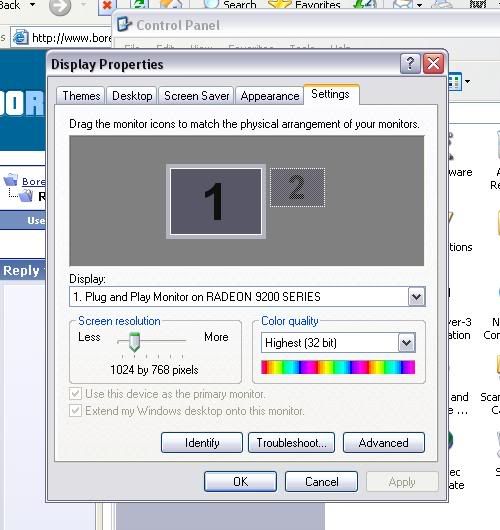Click the browser Stop red X icon

(107, 6)
